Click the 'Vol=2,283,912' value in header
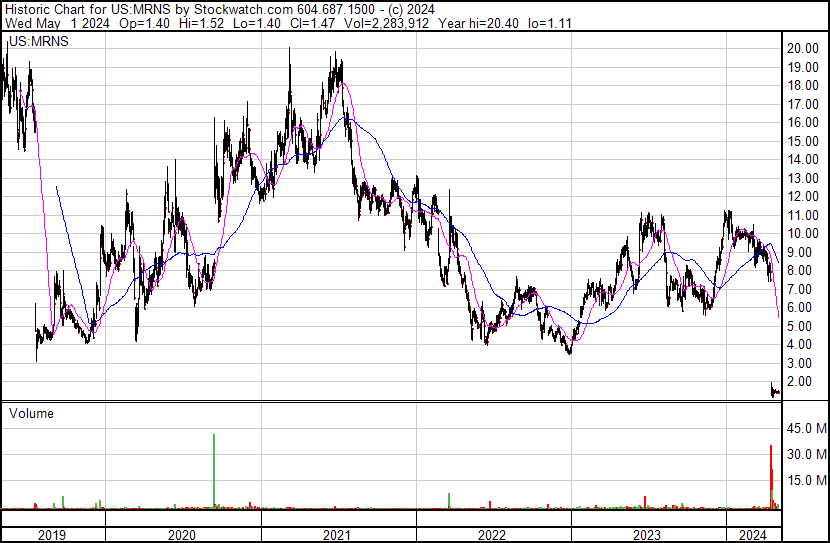The image size is (830, 543). point(386,23)
